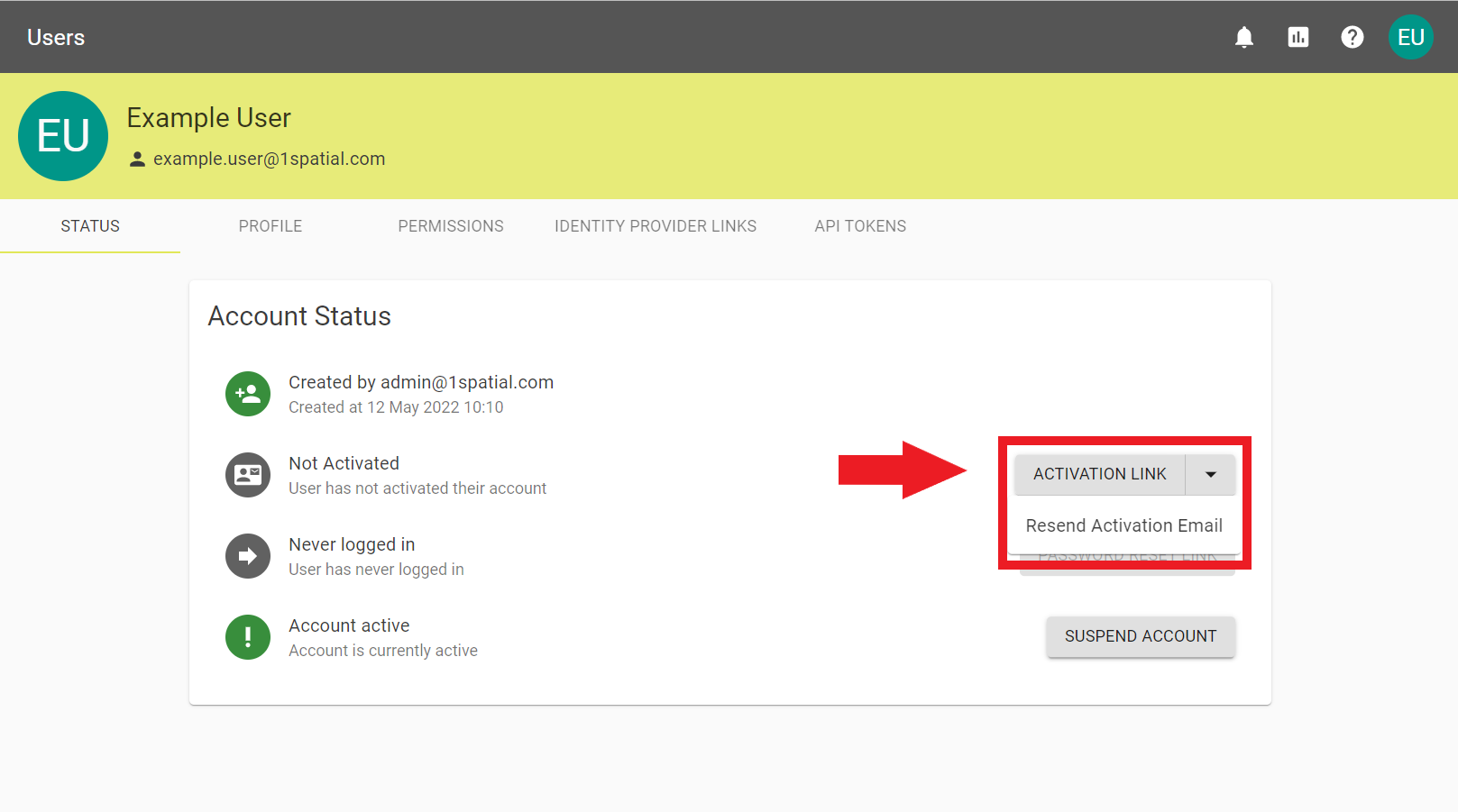This screenshot has height=812, width=1458.
Task: Click the Account active exclamation icon
Action: click(248, 637)
